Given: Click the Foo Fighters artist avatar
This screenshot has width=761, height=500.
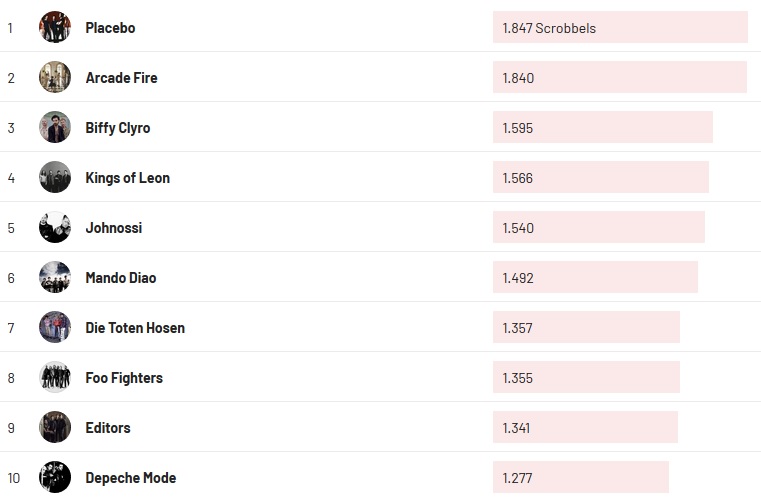Looking at the screenshot, I should pyautogui.click(x=55, y=377).
